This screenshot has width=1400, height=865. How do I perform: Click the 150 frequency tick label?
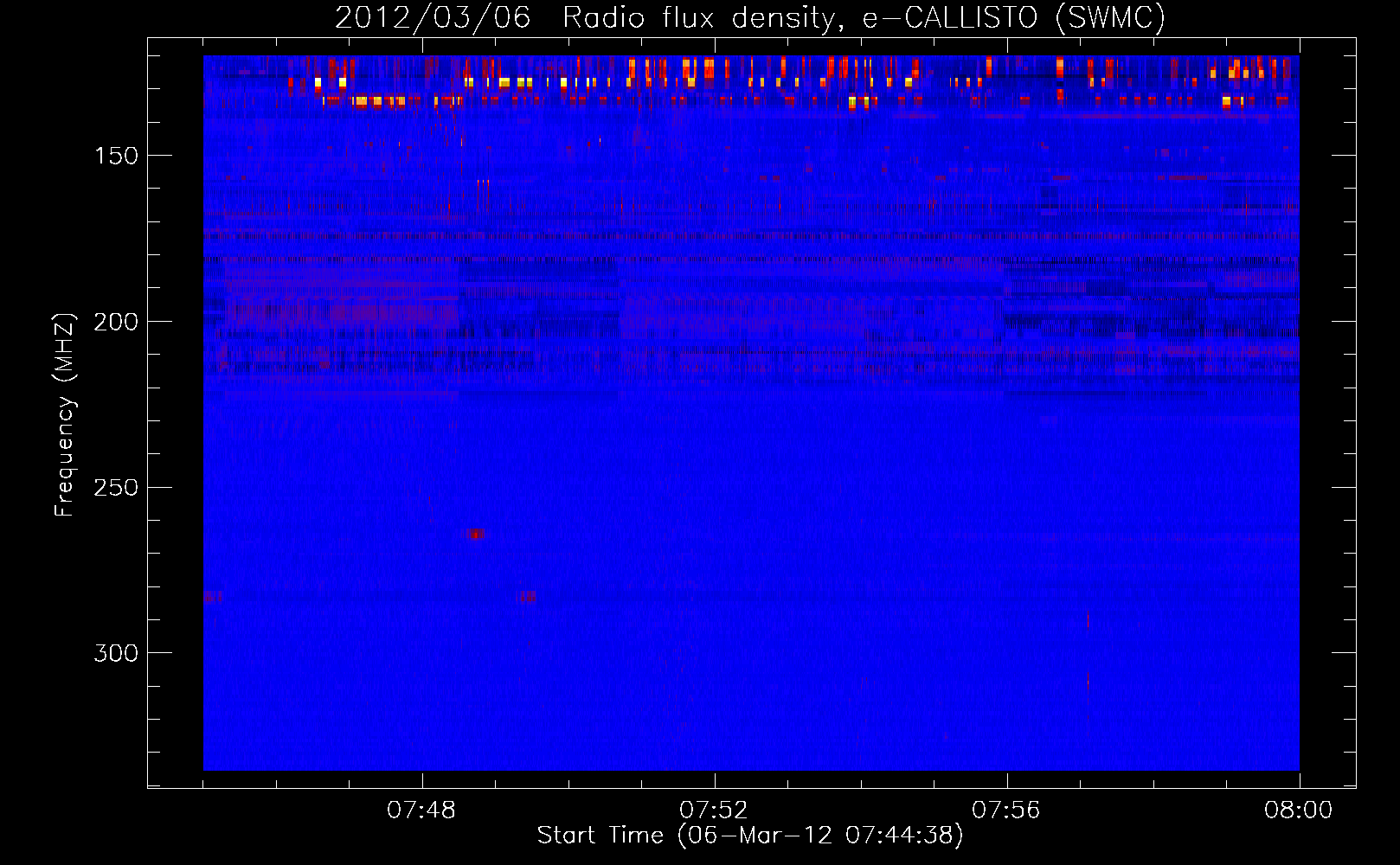click(x=116, y=156)
